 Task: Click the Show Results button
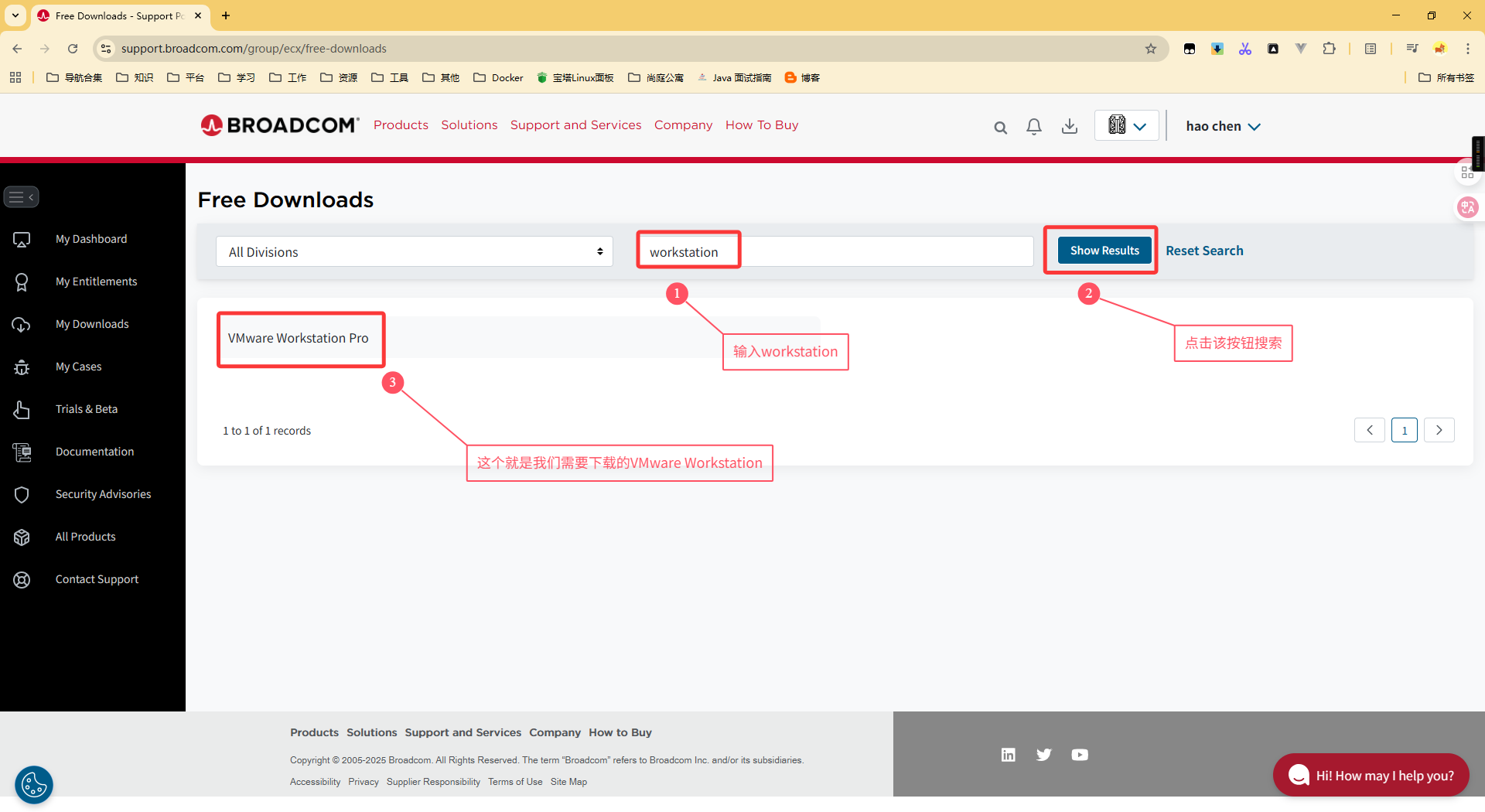click(1104, 251)
